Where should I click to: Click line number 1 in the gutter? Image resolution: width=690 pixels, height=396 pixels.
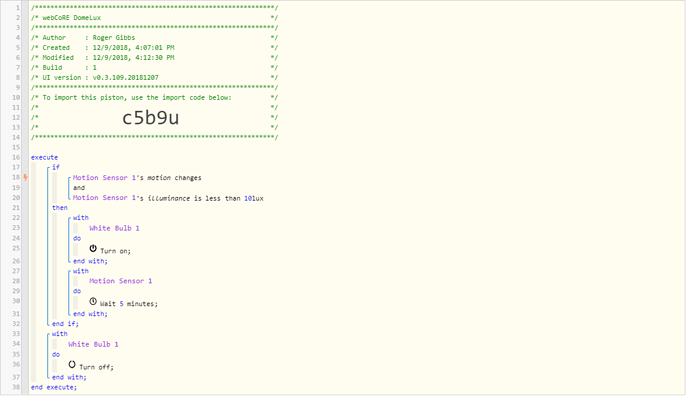18,8
